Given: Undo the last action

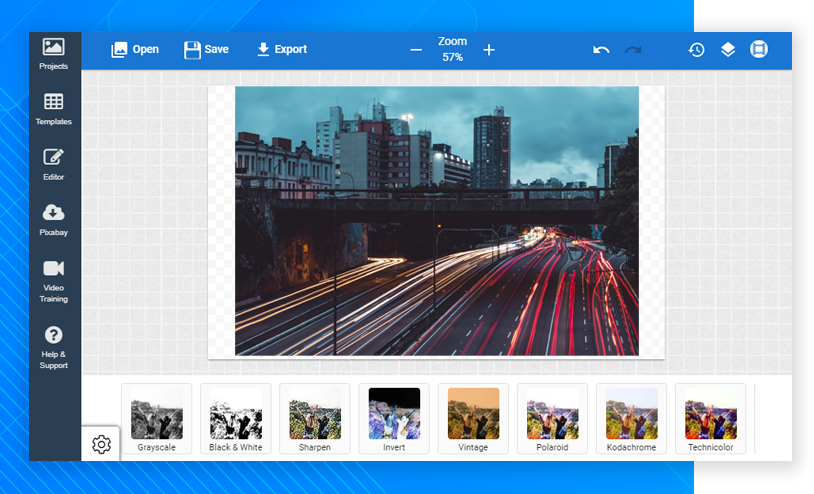Looking at the screenshot, I should [x=601, y=50].
